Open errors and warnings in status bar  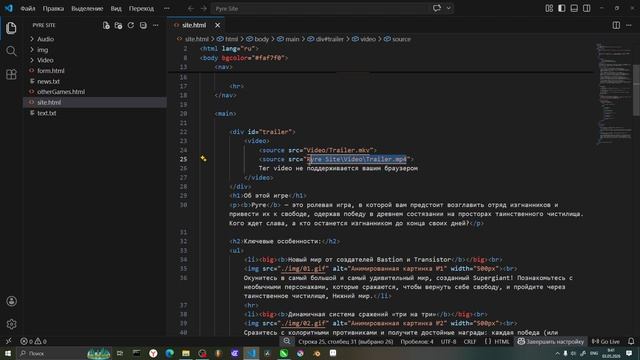(x=33, y=341)
